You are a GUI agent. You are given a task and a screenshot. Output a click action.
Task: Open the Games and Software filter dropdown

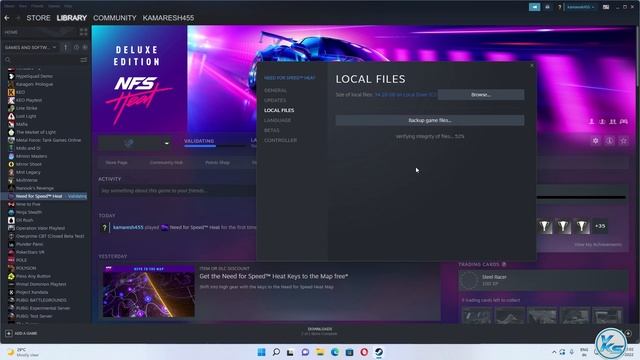point(30,47)
